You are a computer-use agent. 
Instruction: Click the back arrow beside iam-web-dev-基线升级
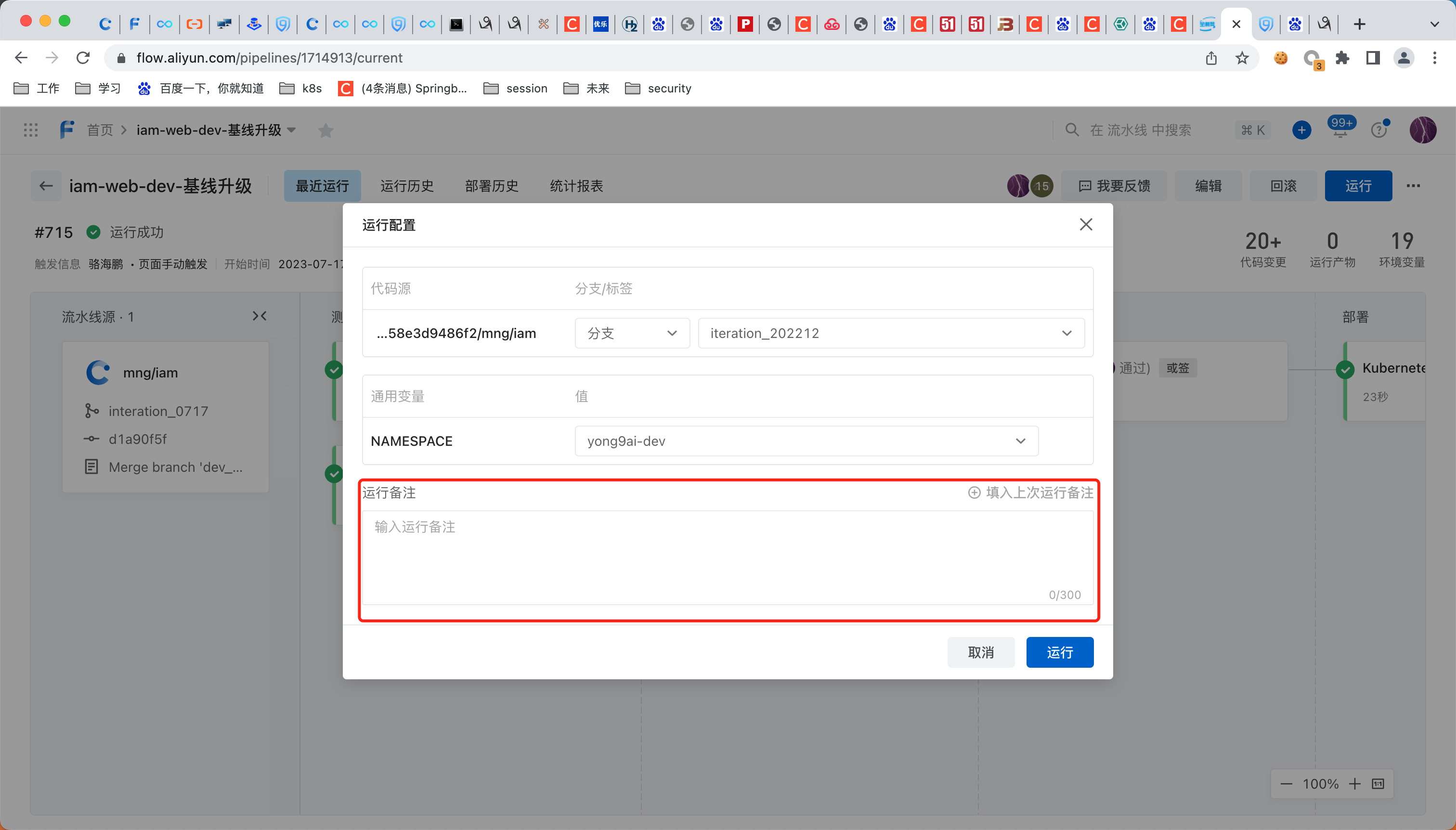[x=46, y=186]
